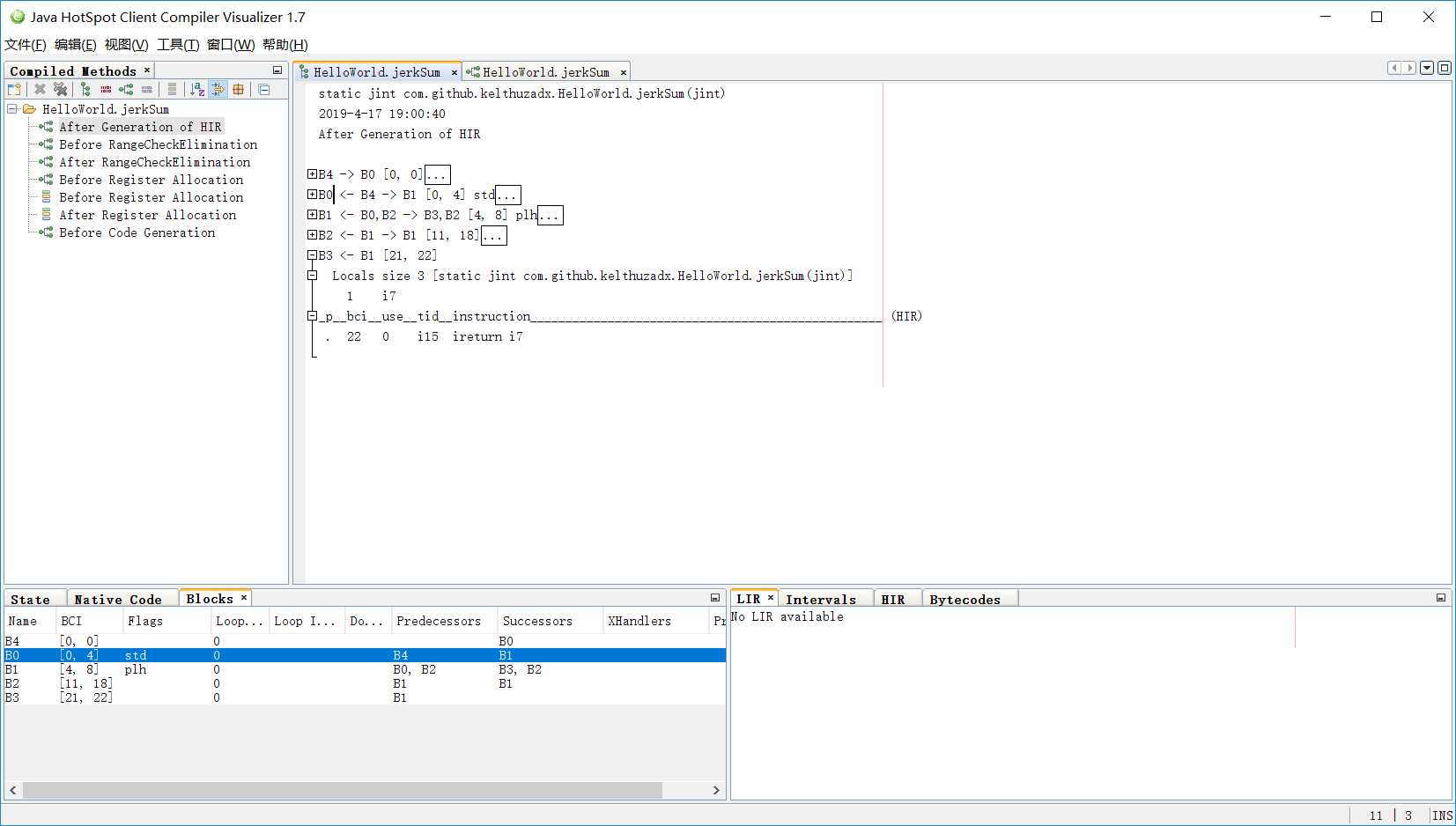Open the 视图(V) menu
Image resolution: width=1456 pixels, height=826 pixels.
tap(126, 45)
